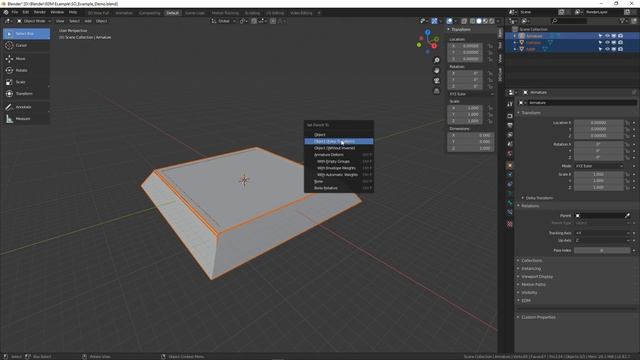
Task: Toggle lock for Scale X in properties panel
Action: (x=627, y=174)
